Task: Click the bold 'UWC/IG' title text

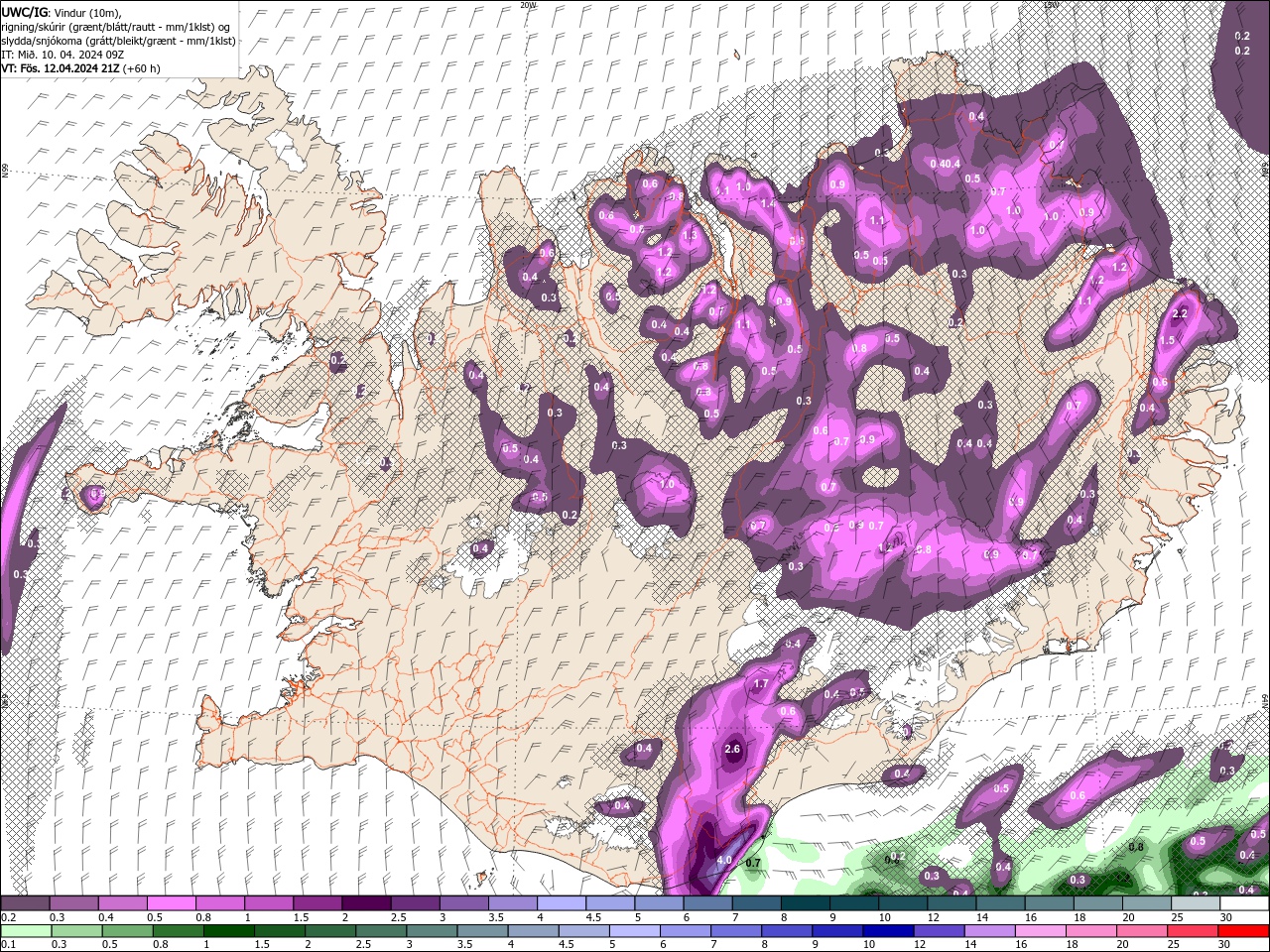Action: coord(24,11)
